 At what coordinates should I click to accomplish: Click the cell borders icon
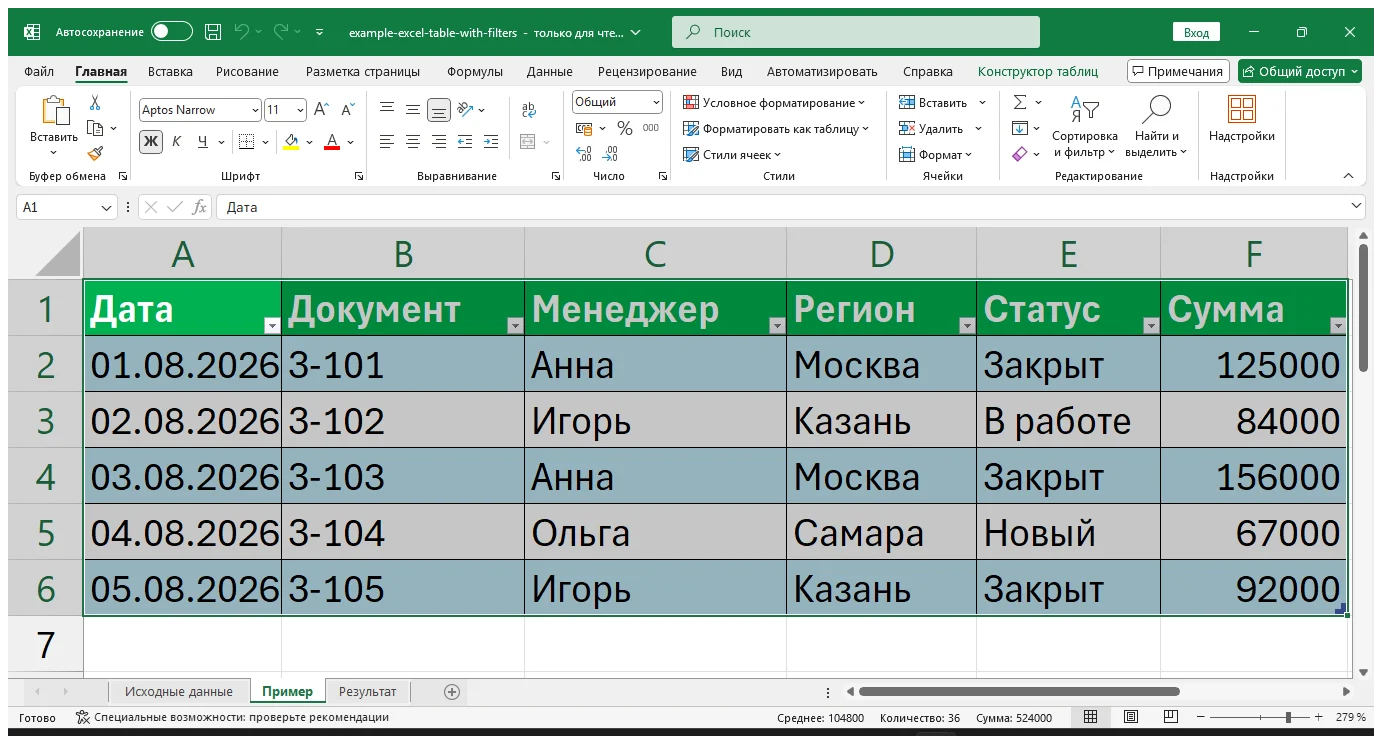coord(246,142)
